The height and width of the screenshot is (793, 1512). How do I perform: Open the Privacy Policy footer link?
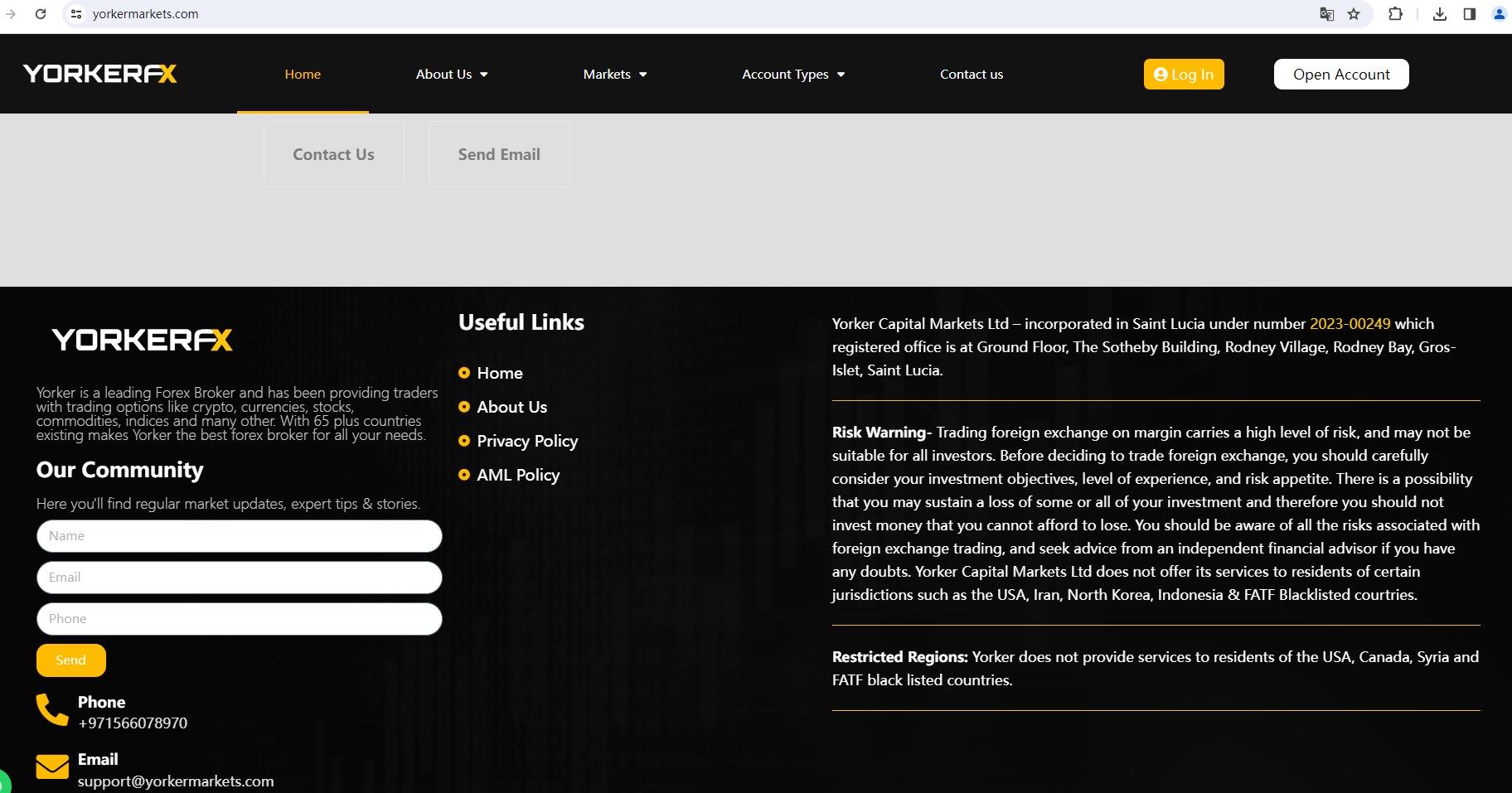pos(527,441)
